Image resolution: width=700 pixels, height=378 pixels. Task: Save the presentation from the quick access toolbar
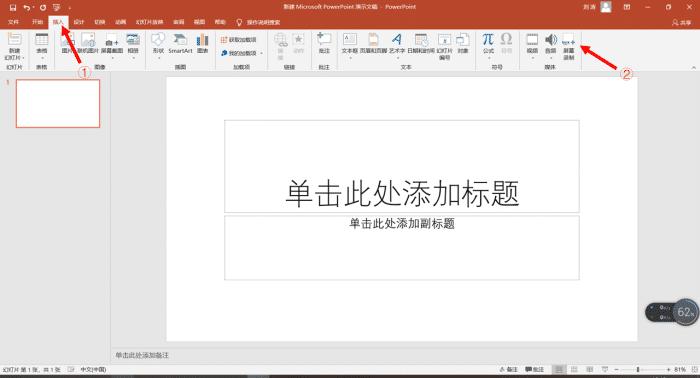[x=12, y=8]
